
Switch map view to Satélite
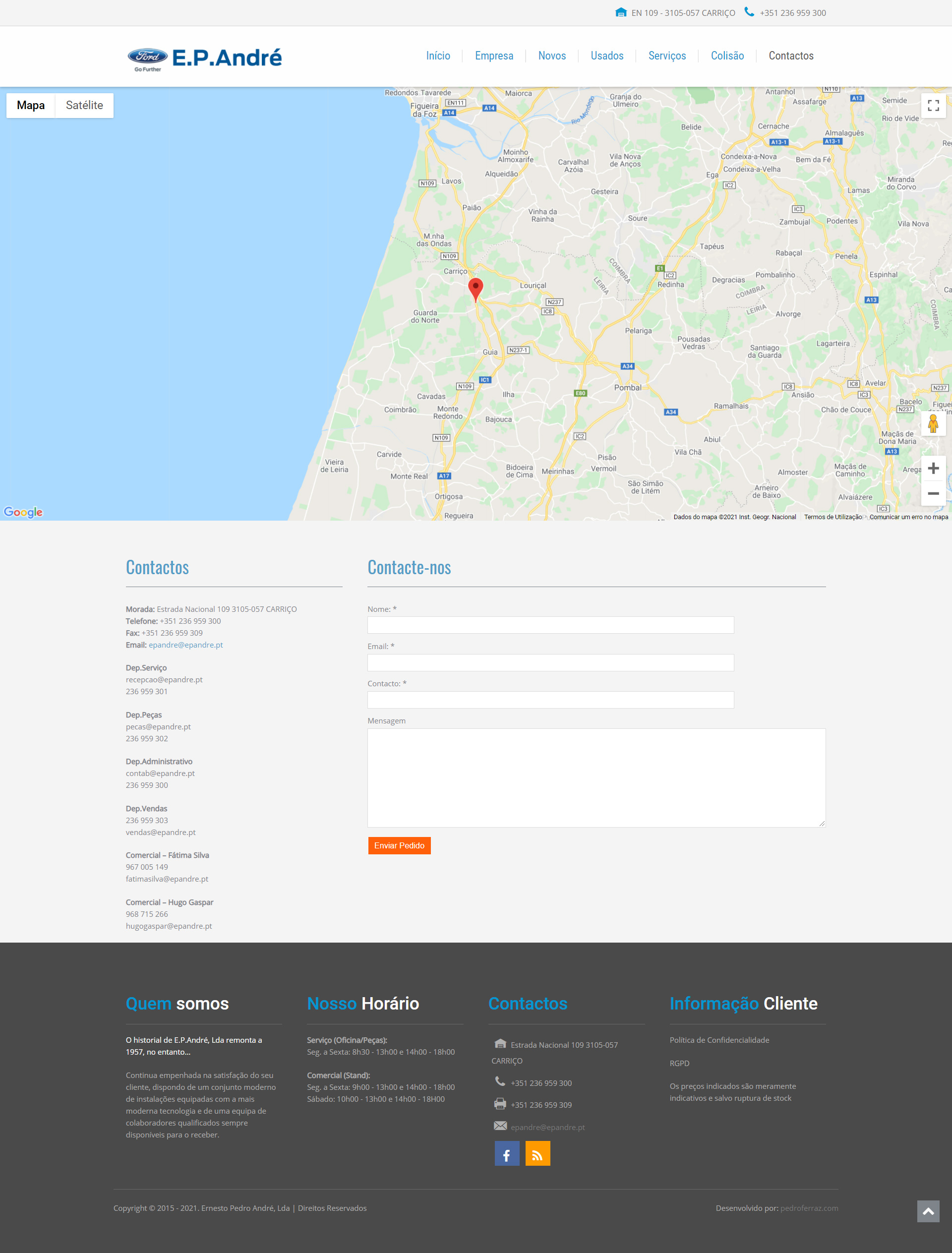click(84, 106)
